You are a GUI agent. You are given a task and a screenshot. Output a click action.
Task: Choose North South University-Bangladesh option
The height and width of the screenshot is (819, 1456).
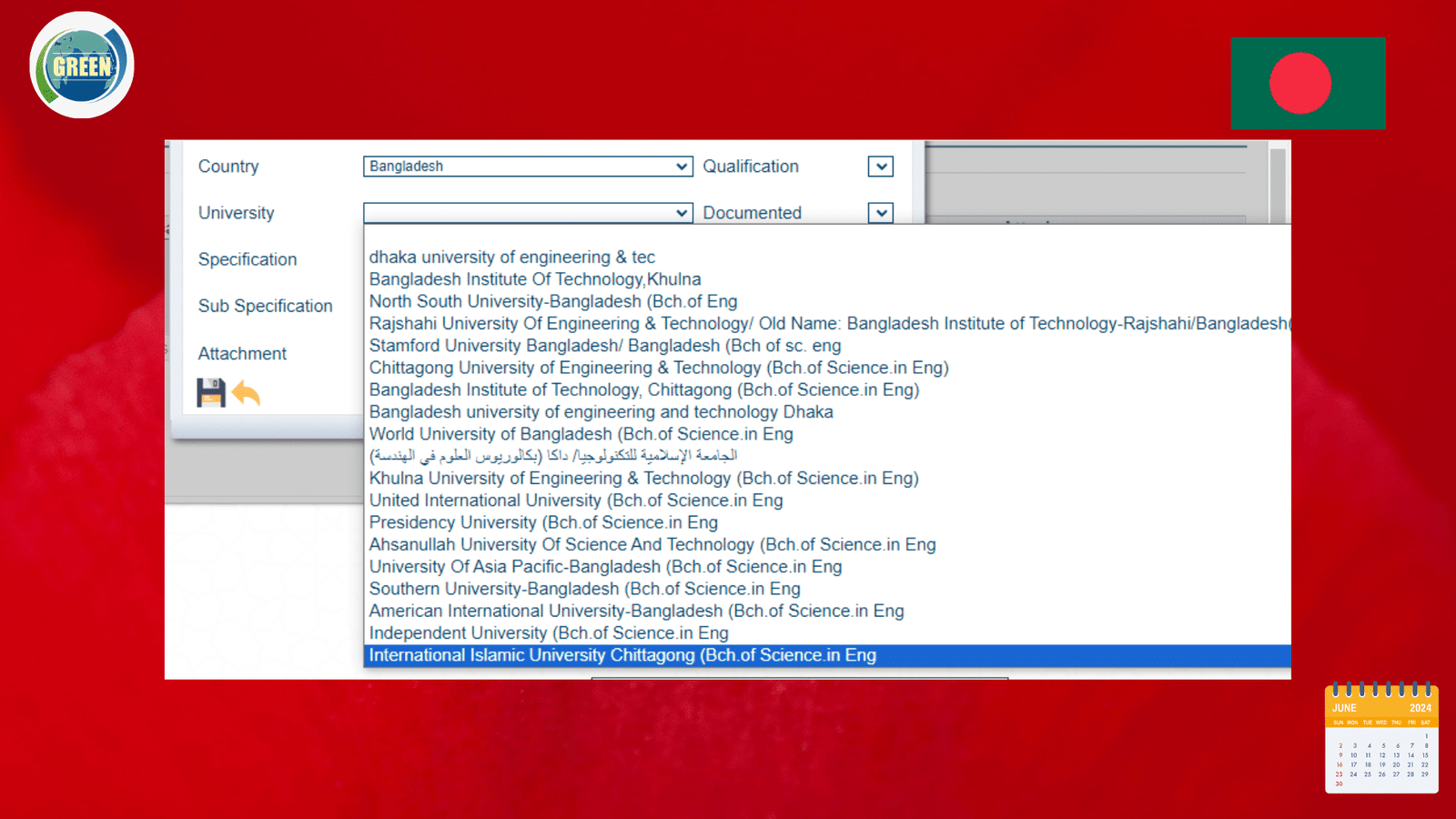(x=552, y=302)
